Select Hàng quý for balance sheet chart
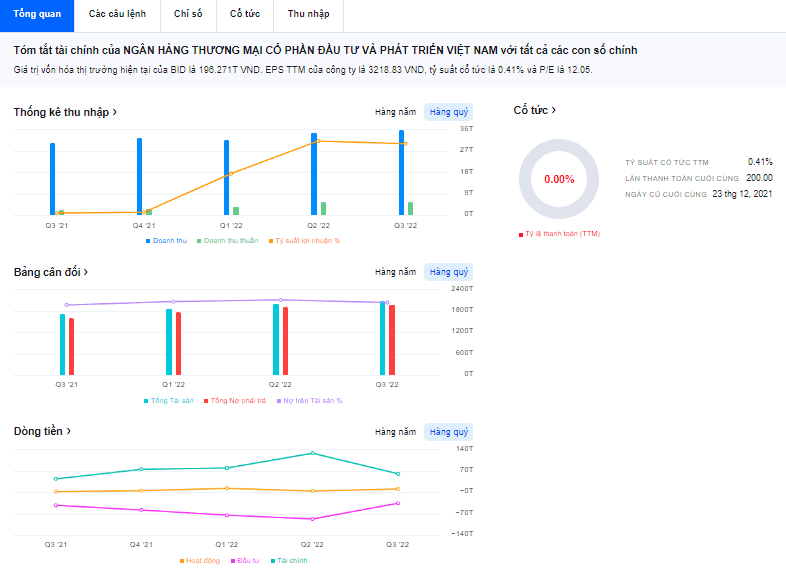 click(449, 272)
